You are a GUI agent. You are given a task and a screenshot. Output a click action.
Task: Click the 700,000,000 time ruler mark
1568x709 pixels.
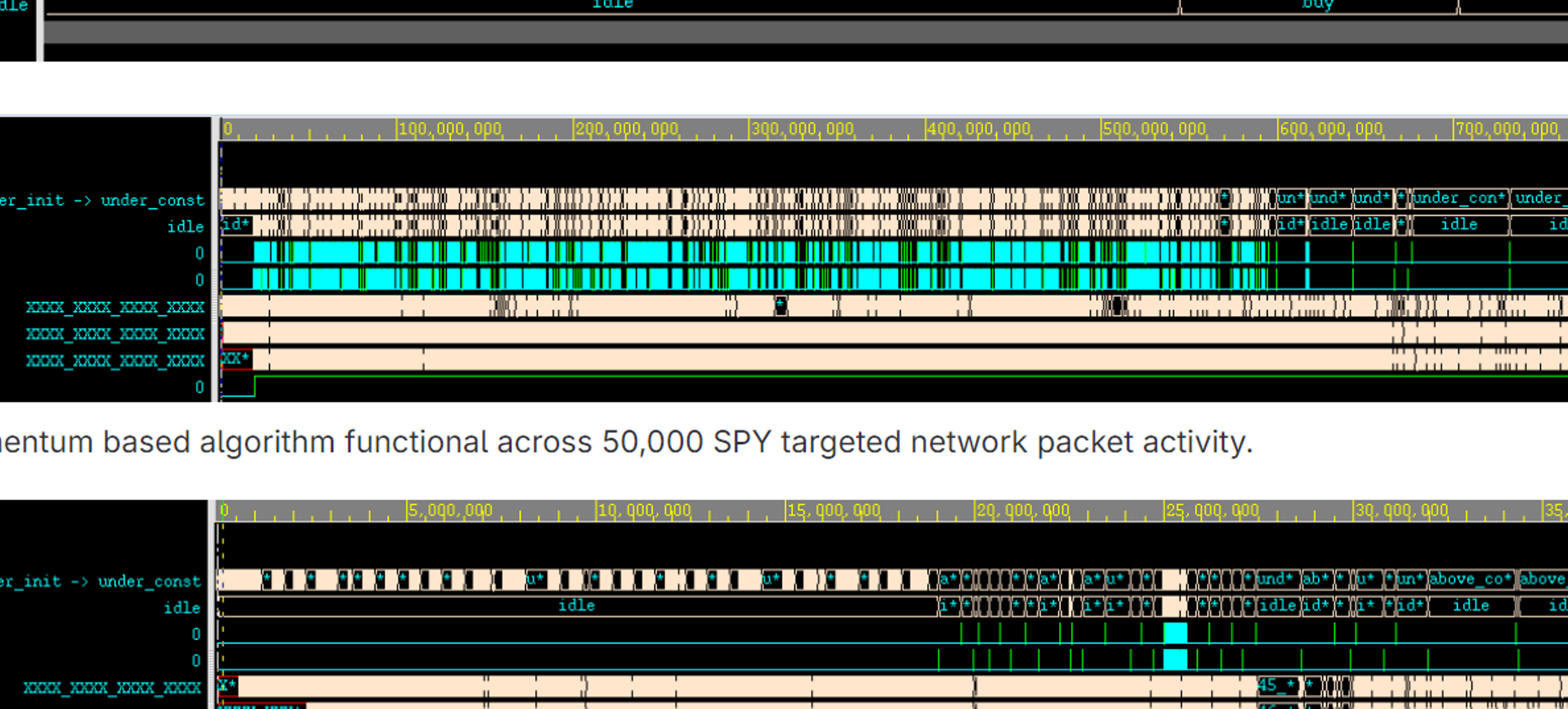tap(1507, 129)
